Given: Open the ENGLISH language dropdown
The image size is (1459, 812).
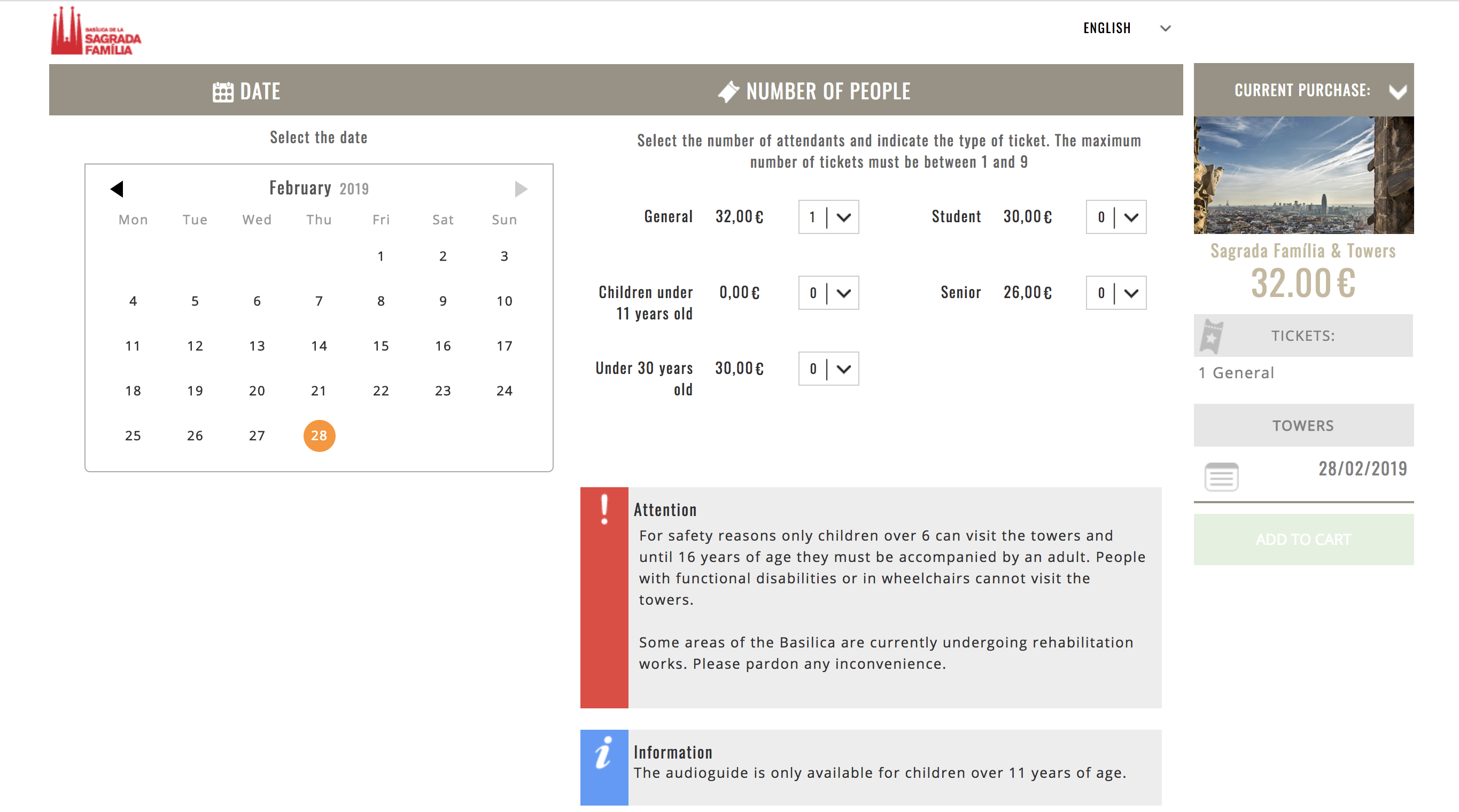Looking at the screenshot, I should 1127,28.
